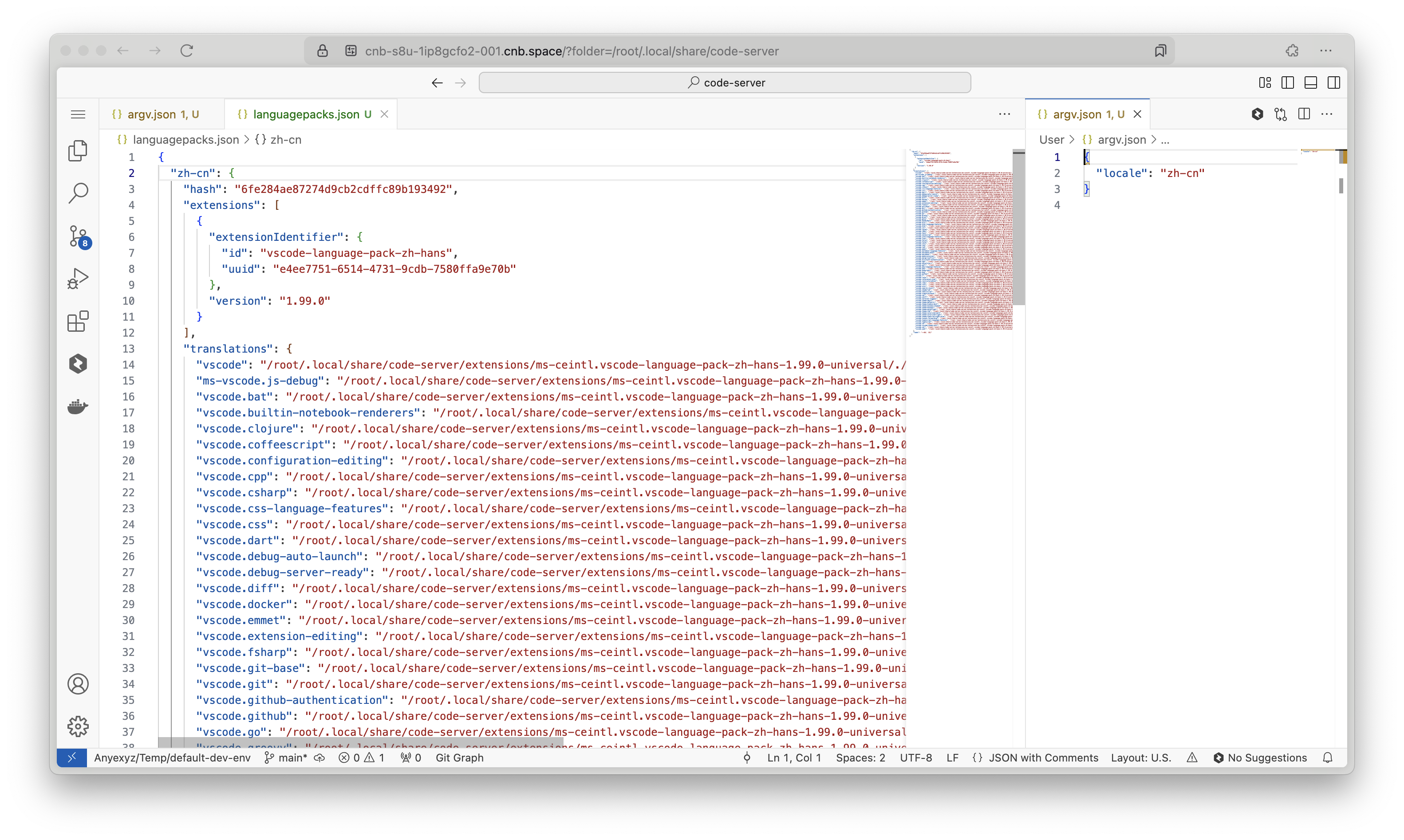The image size is (1404, 840).
Task: Click the vertical scrollbar of left editor
Action: tap(1019, 228)
